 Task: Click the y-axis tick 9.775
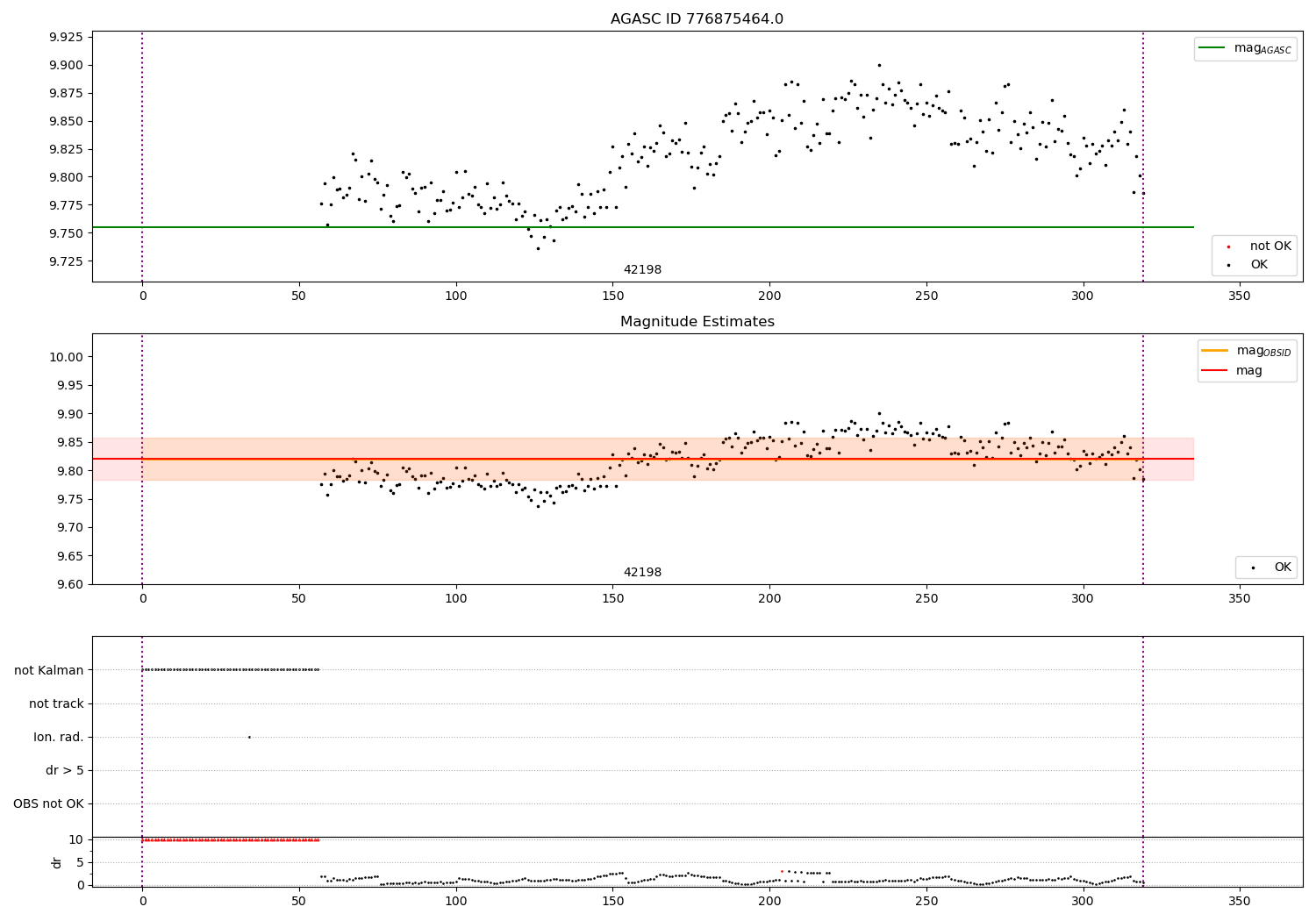pos(66,205)
